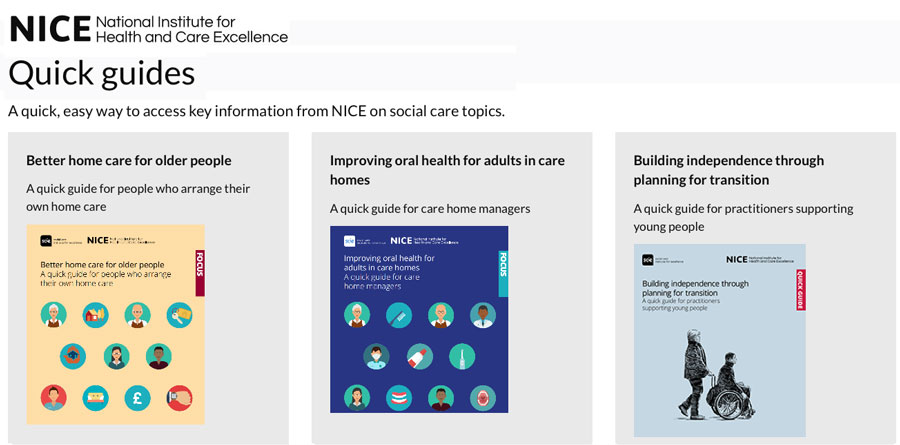Viewport: 900px width, 445px height.
Task: Click the hand holding house icon on the home care cover
Action: pyautogui.click(x=73, y=356)
